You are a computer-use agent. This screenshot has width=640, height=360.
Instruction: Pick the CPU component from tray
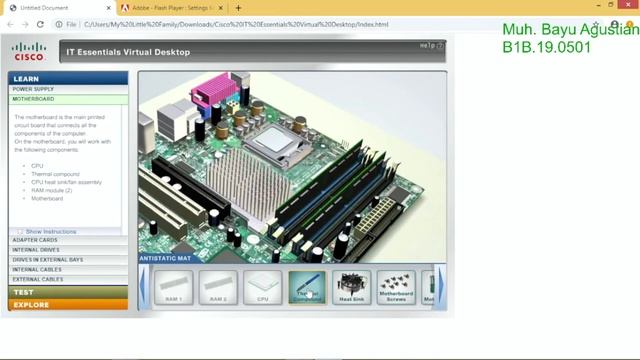[x=262, y=287]
